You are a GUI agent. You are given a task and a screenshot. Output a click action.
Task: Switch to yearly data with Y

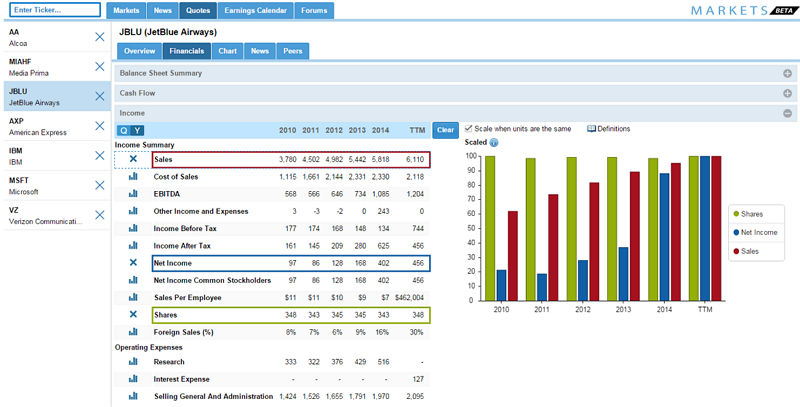click(x=137, y=131)
